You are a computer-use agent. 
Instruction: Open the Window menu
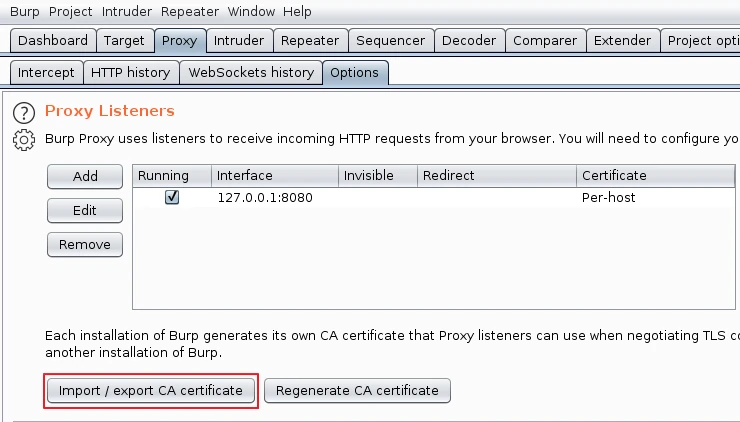tap(251, 11)
